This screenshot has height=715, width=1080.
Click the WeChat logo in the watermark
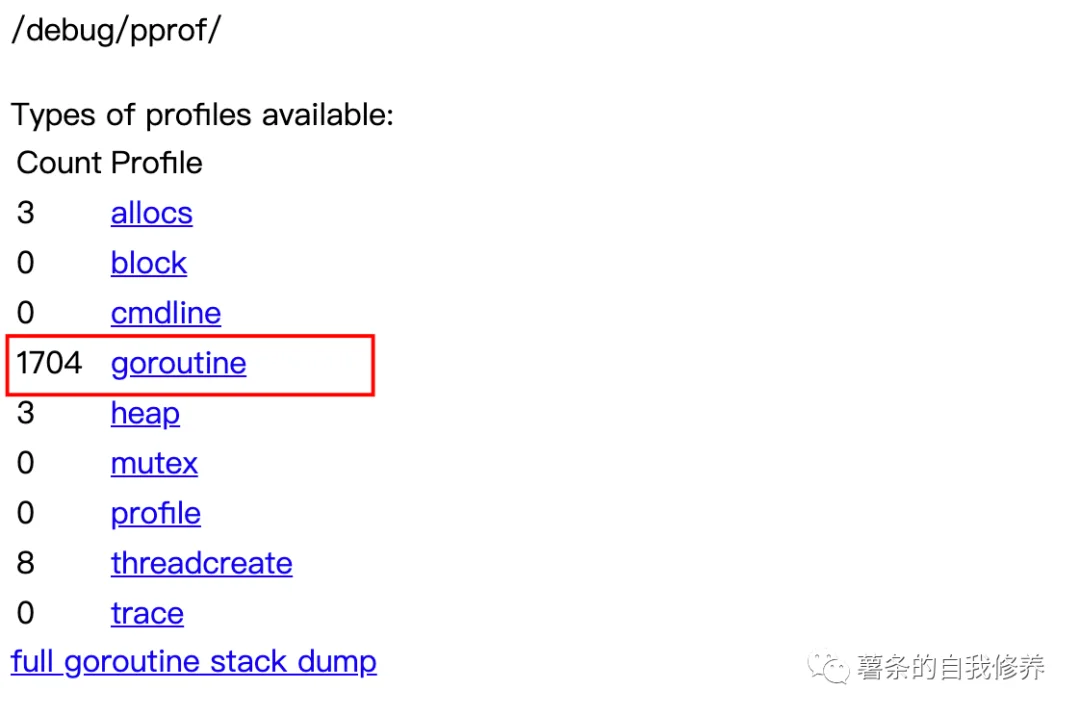click(x=829, y=667)
